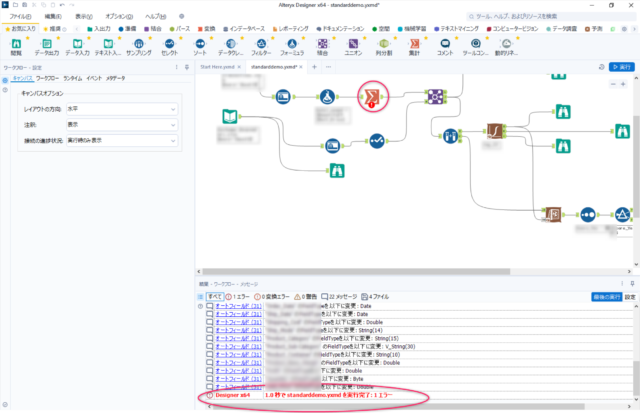The image size is (640, 413).
Task: Open configuration panel three-dot options menu
Action: click(176, 67)
